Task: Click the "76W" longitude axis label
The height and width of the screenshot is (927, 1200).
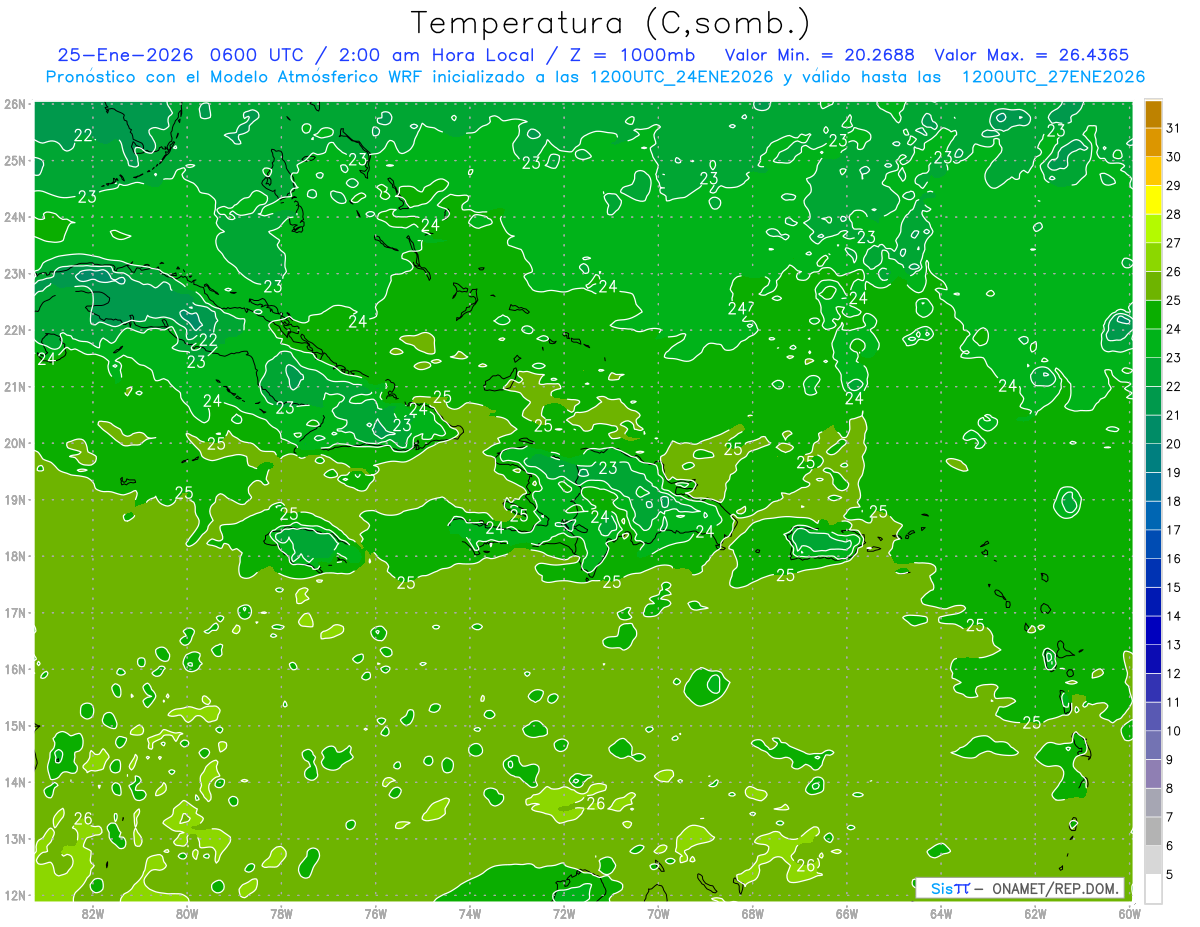Action: tap(375, 913)
